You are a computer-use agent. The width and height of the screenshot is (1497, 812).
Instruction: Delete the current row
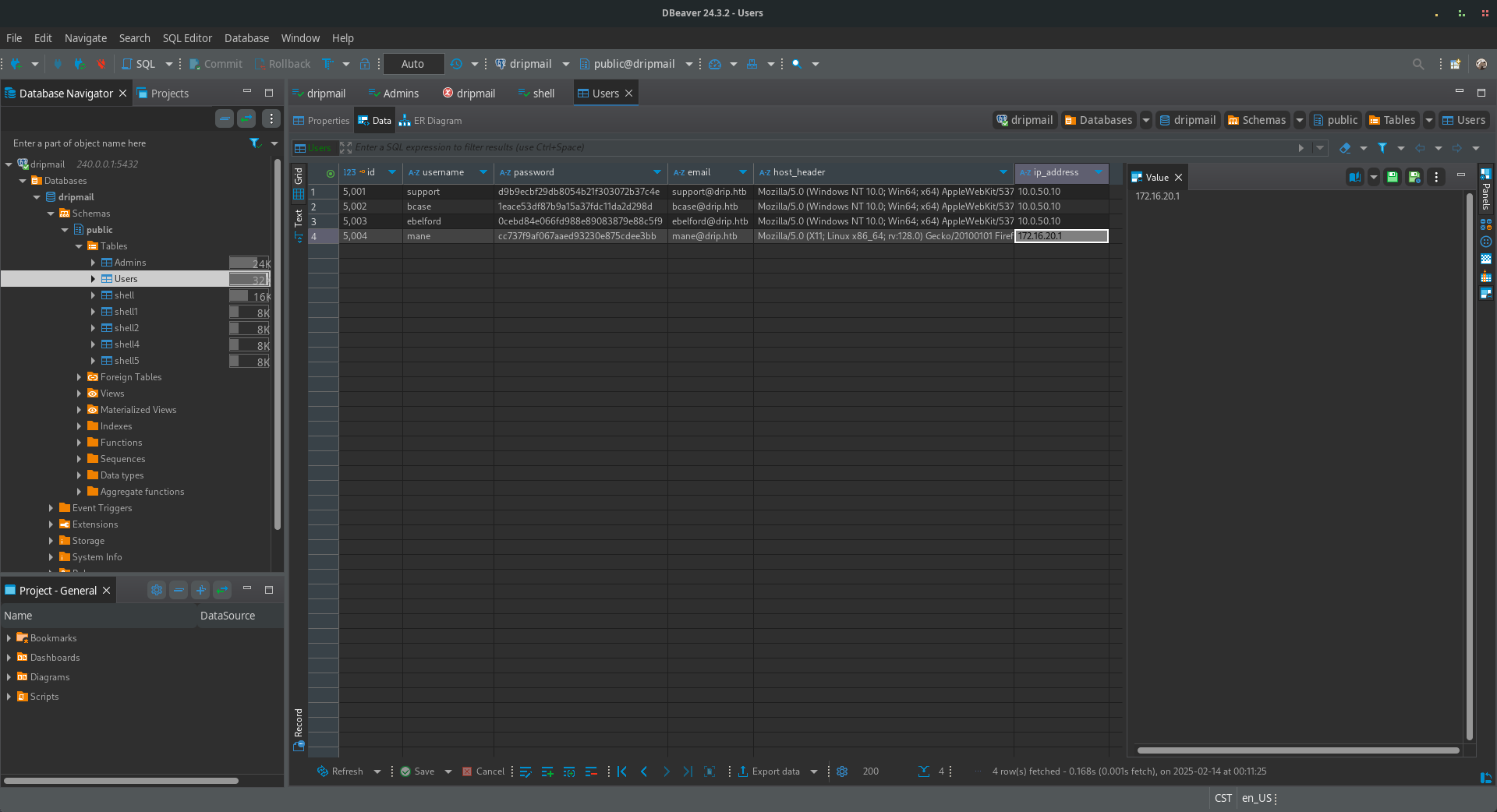pos(591,771)
